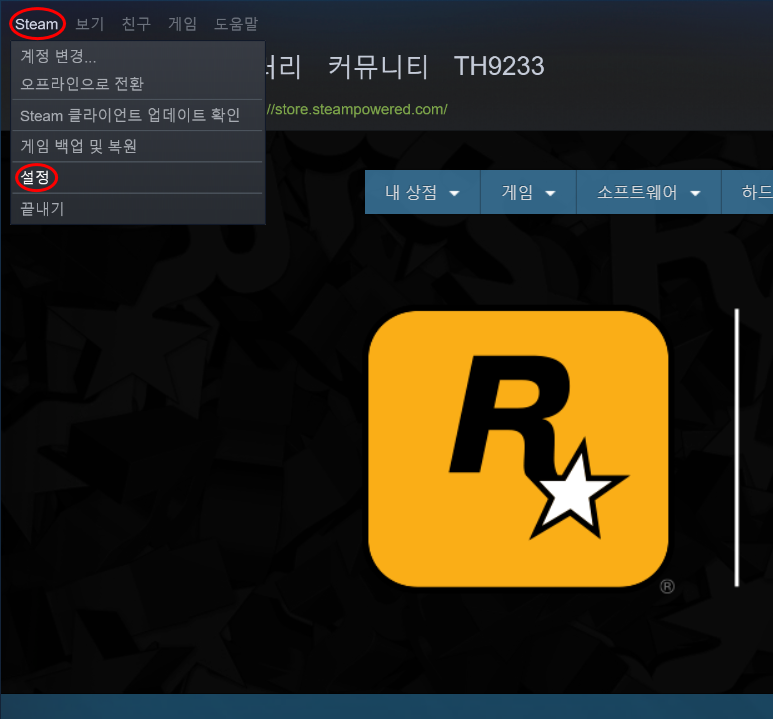Viewport: 773px width, 719px height.
Task: Open the 친구 menu
Action: [x=136, y=24]
